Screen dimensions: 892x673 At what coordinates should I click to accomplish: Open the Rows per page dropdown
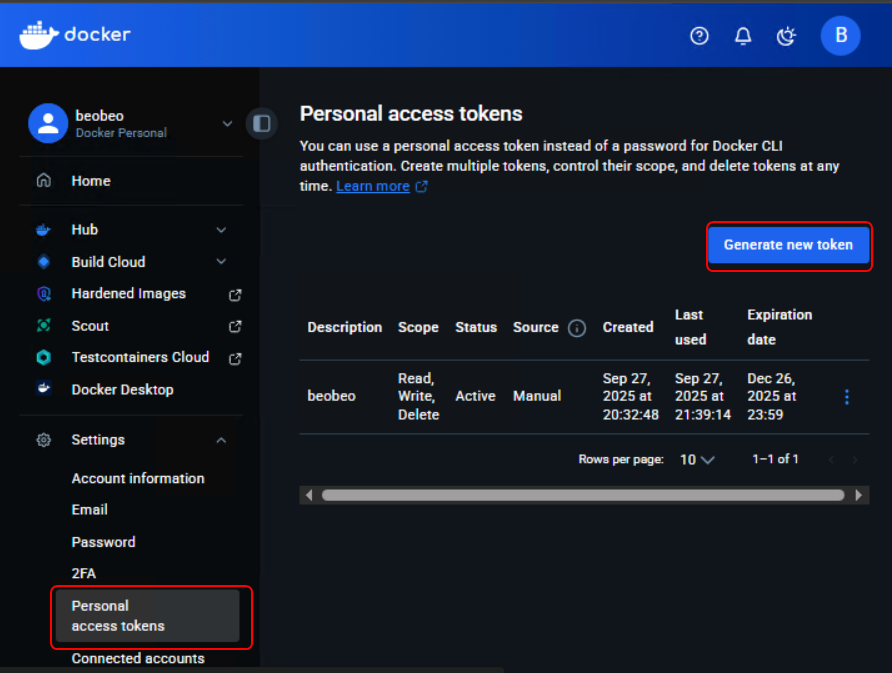click(x=698, y=460)
